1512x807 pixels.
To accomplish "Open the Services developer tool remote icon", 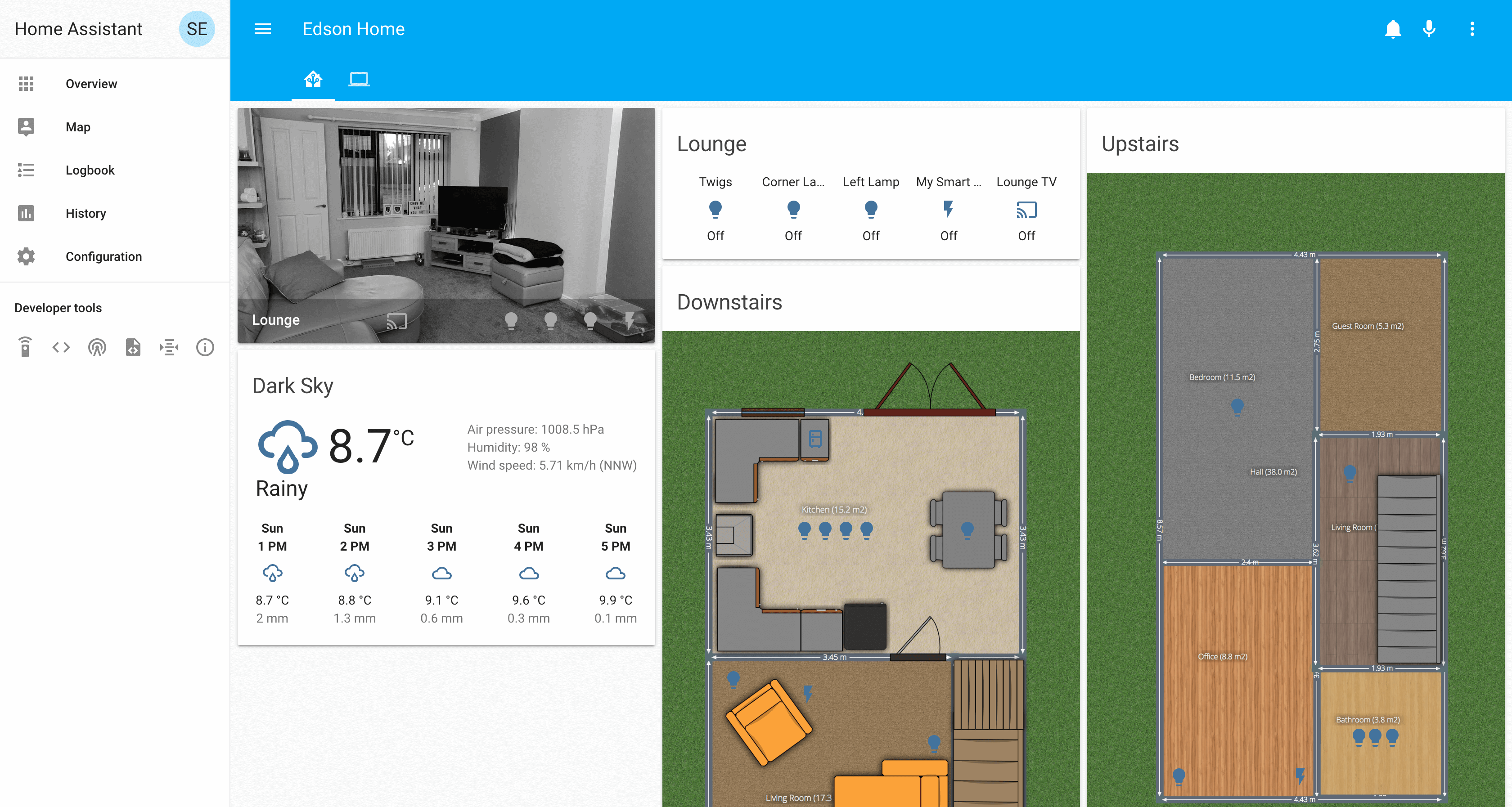I will coord(25,347).
